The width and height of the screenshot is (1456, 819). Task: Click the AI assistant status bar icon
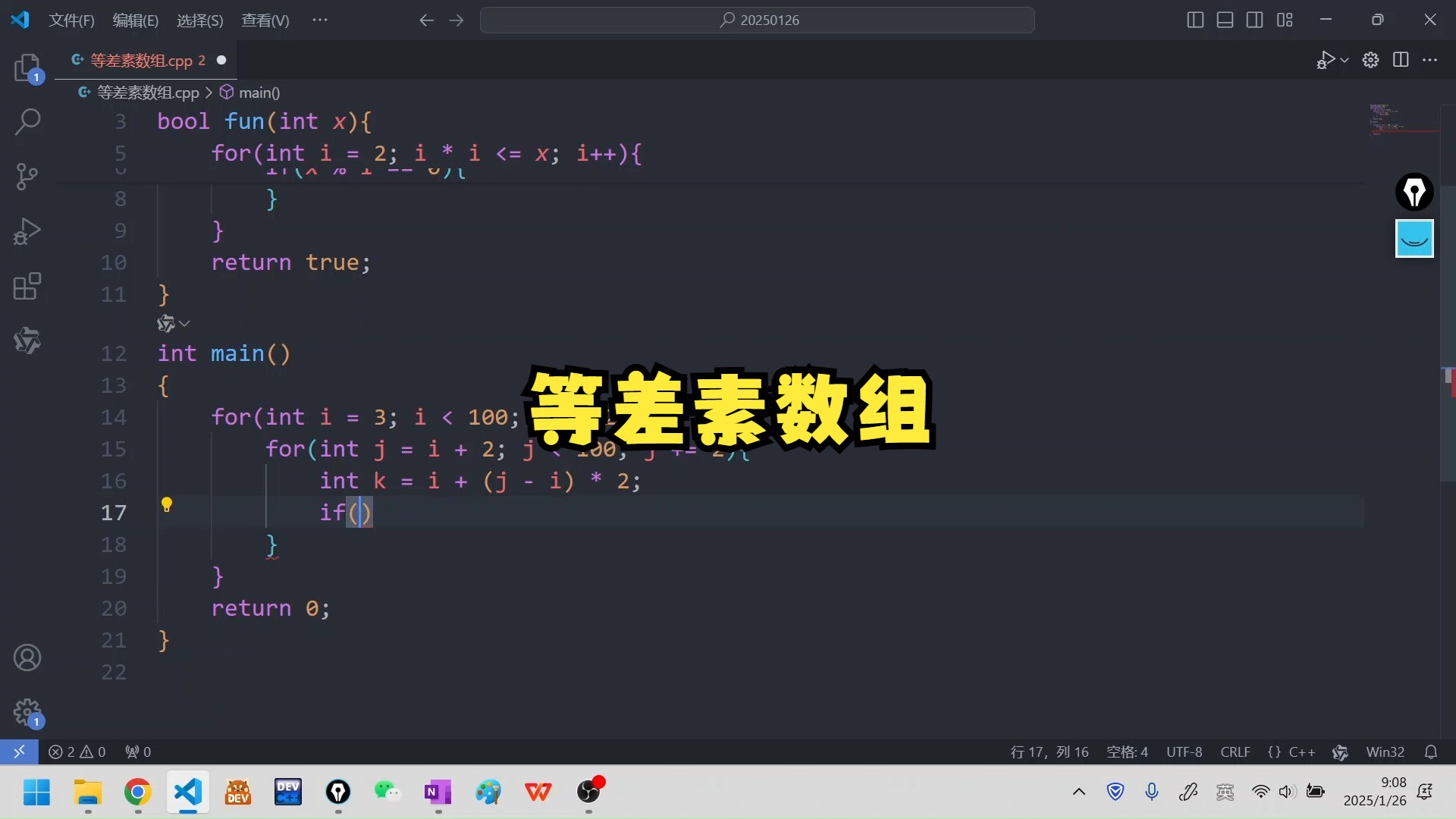coord(1340,752)
